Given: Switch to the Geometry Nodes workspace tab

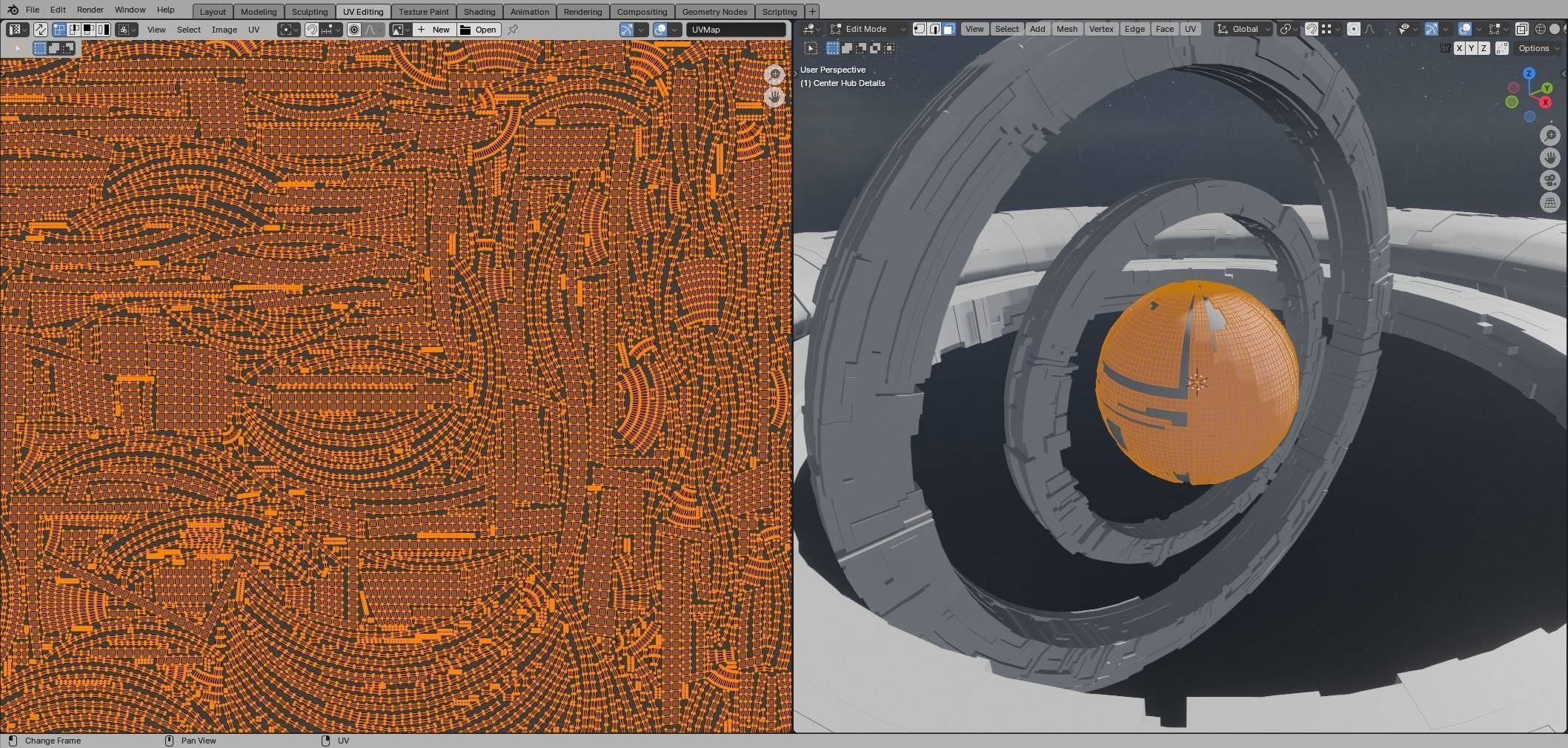Looking at the screenshot, I should coord(714,12).
